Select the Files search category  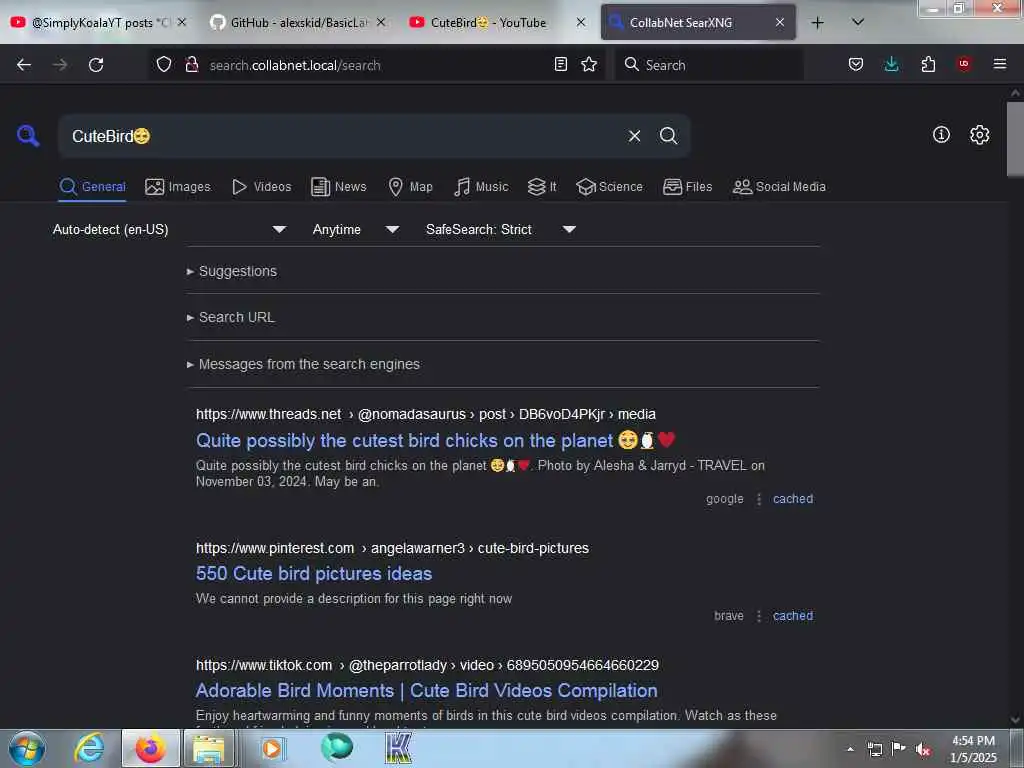(x=687, y=187)
